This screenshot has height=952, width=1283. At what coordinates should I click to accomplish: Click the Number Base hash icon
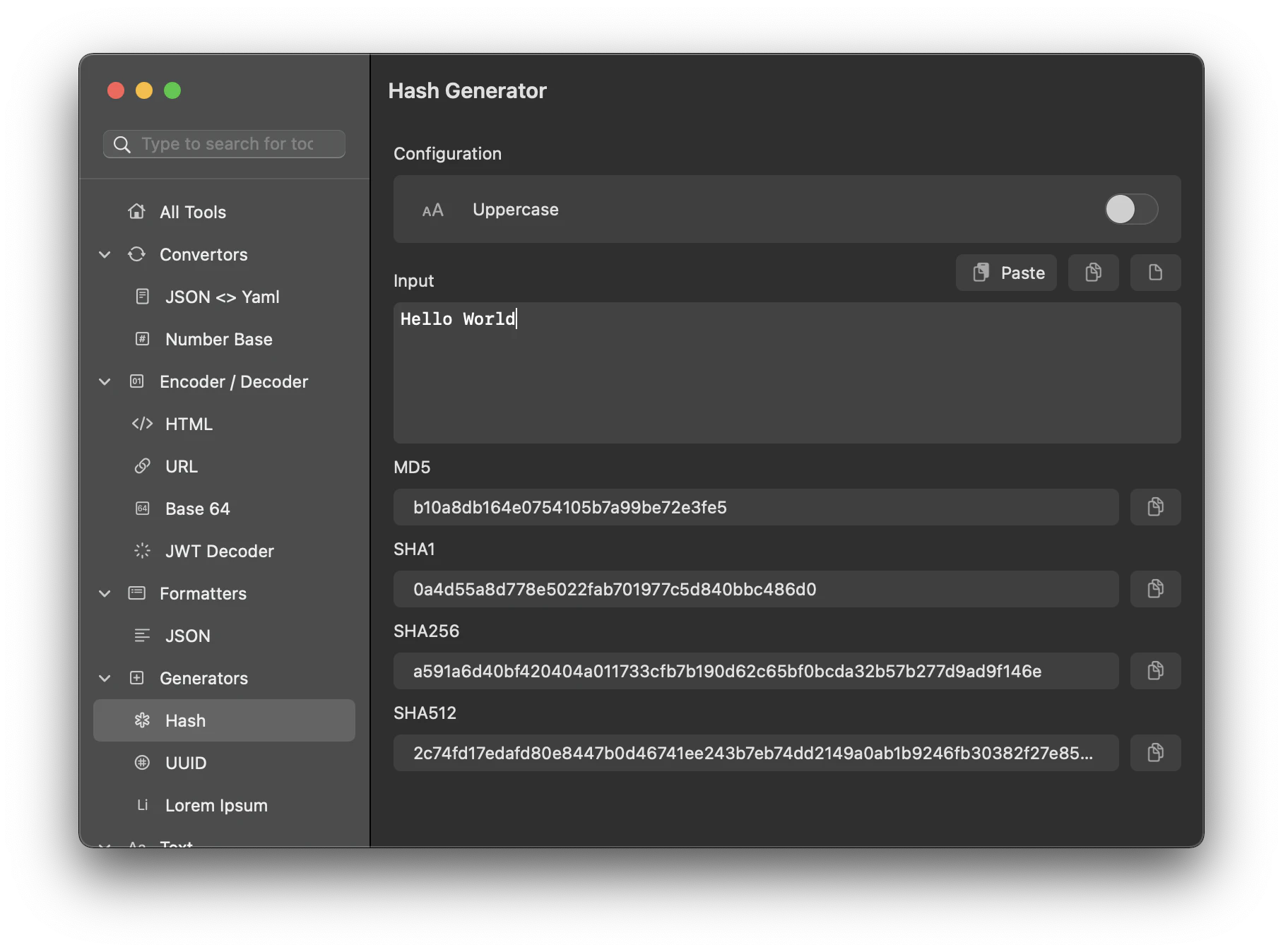142,339
